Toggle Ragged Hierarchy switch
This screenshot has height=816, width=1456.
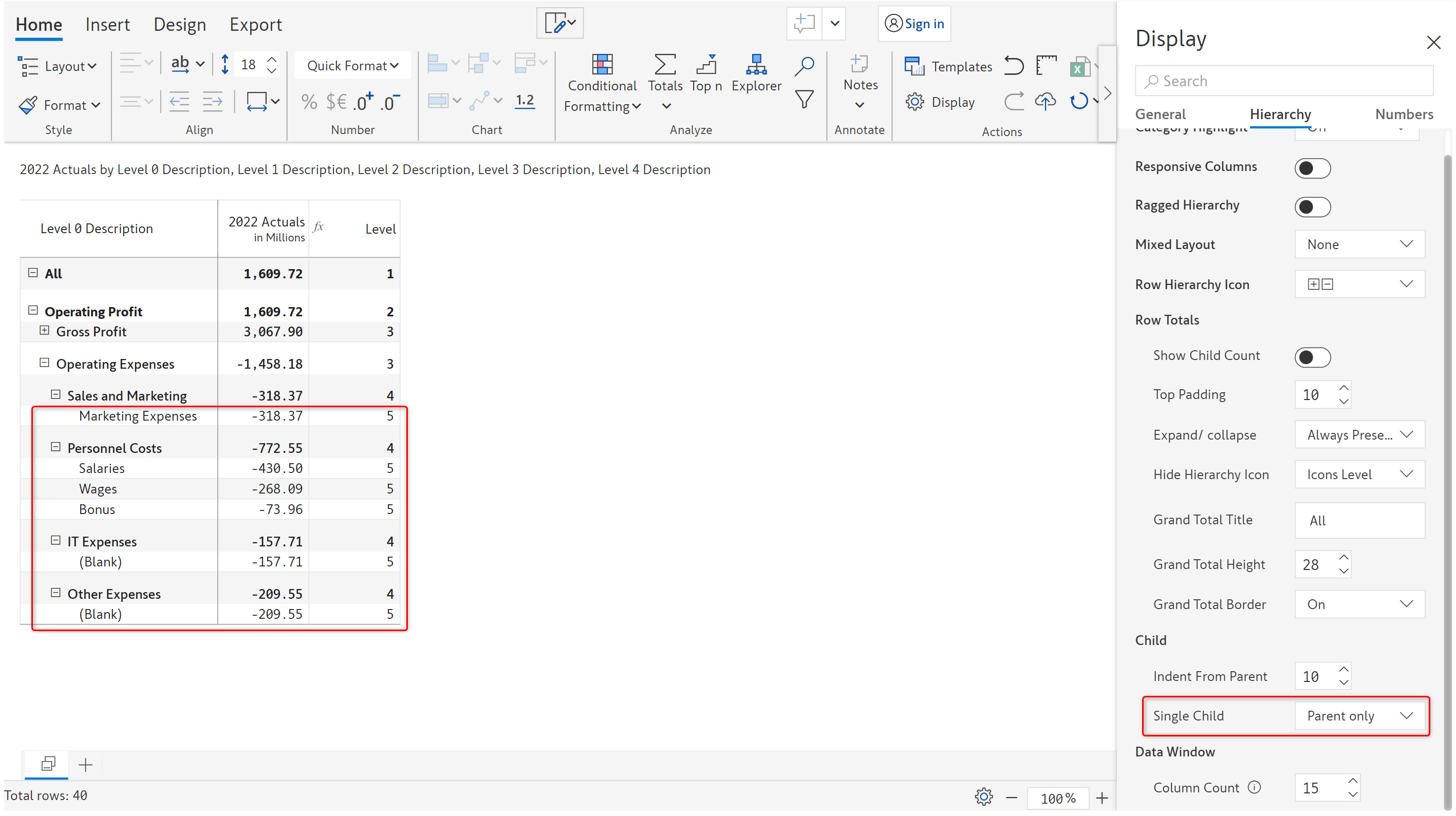tap(1312, 206)
